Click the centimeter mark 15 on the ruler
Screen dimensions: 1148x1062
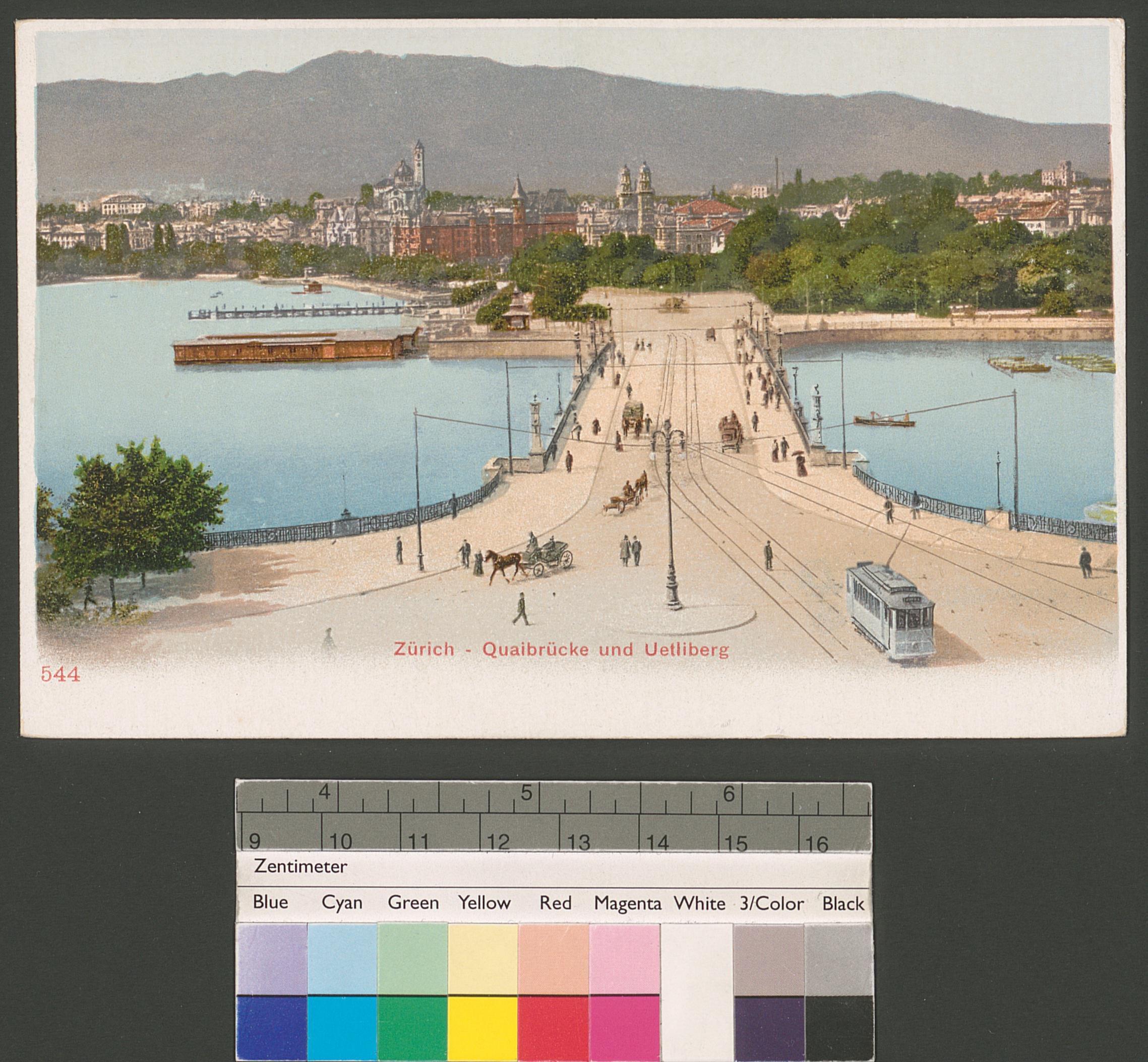[x=736, y=843]
